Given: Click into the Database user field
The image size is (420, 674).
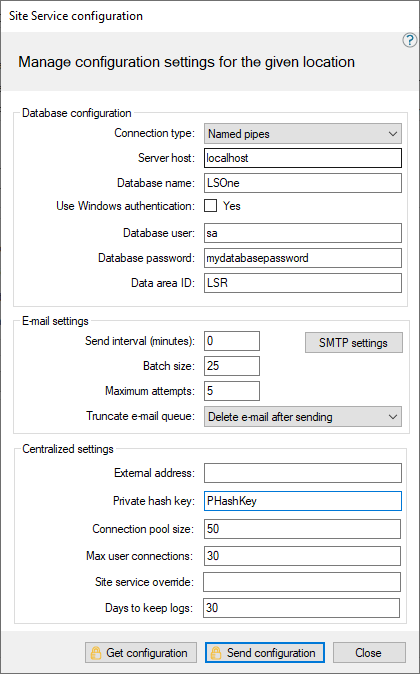Looking at the screenshot, I should [303, 233].
